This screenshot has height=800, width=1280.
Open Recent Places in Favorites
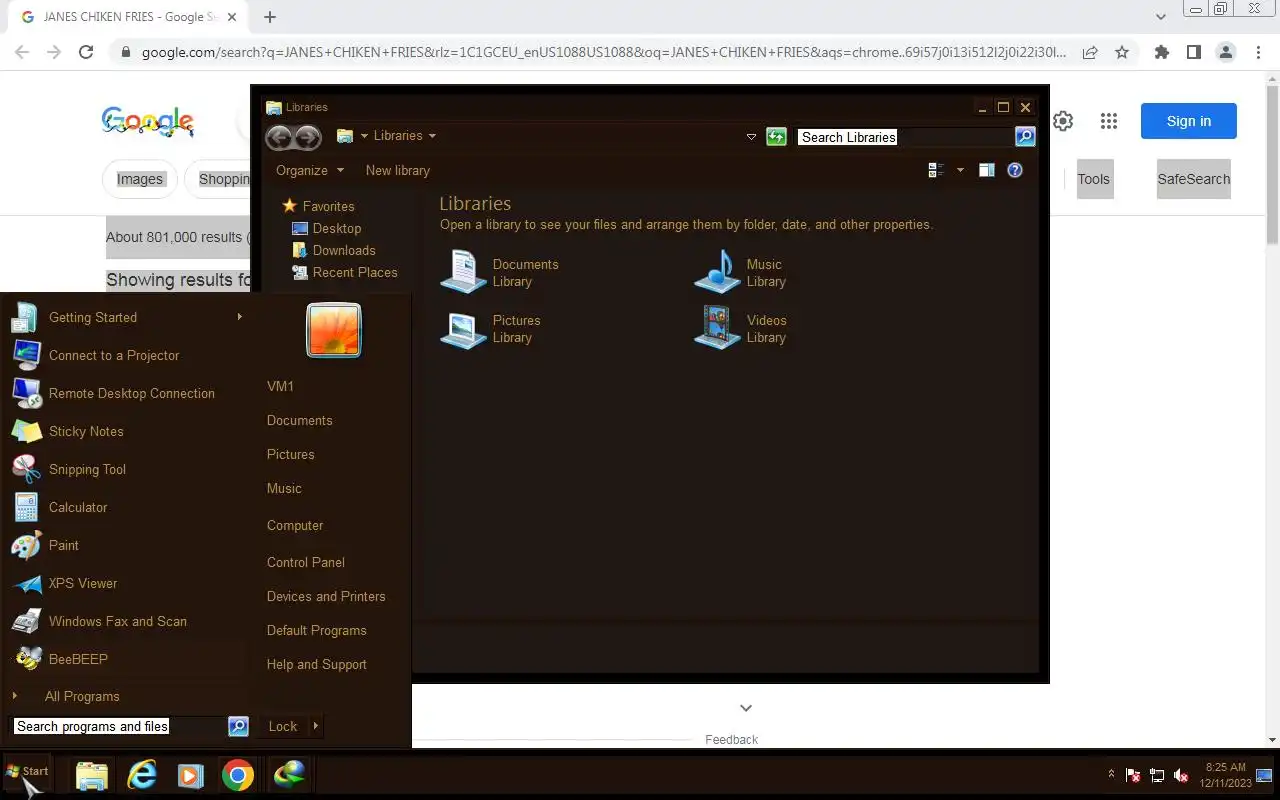(344, 272)
